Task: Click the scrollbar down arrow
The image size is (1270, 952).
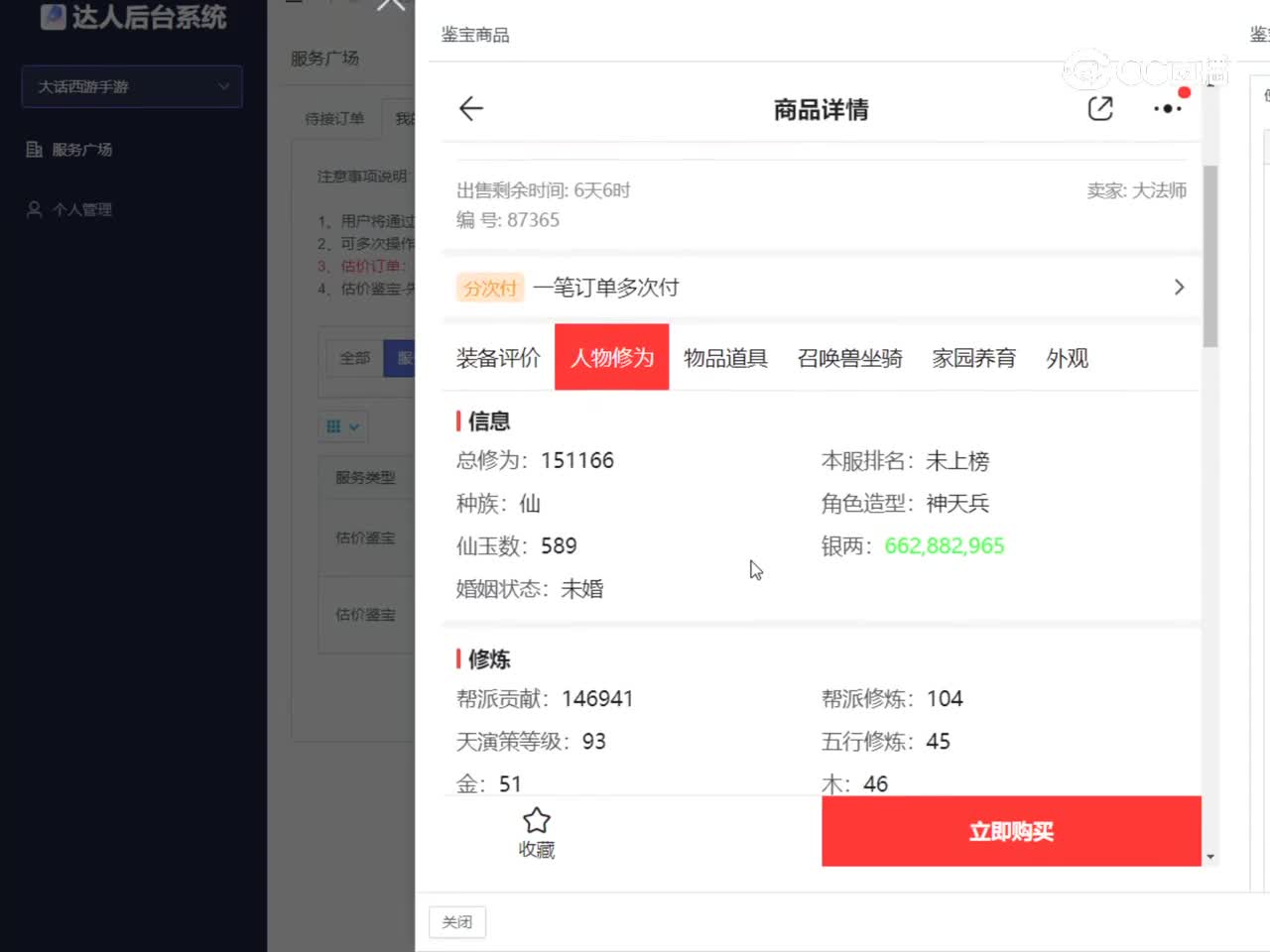Action: (1209, 857)
